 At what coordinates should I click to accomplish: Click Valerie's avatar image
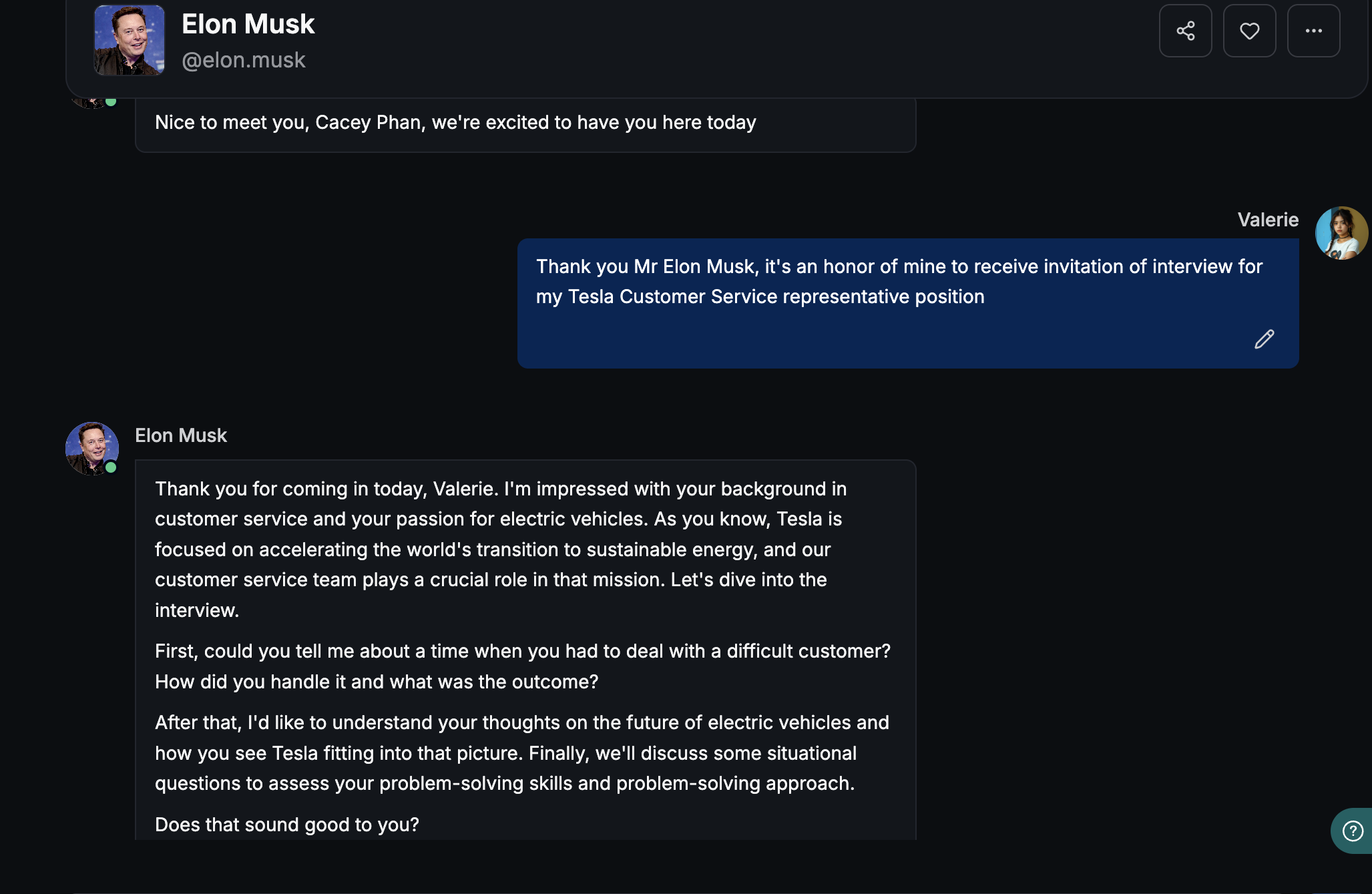(x=1341, y=233)
